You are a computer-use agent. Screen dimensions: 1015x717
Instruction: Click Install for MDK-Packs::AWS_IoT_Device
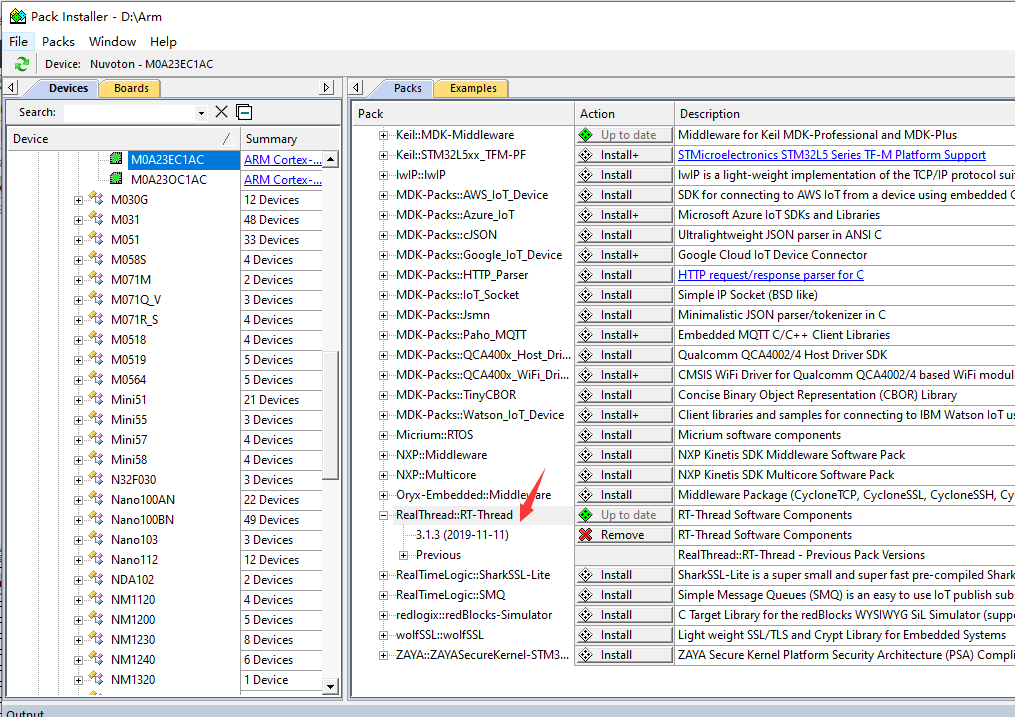pyautogui.click(x=625, y=195)
